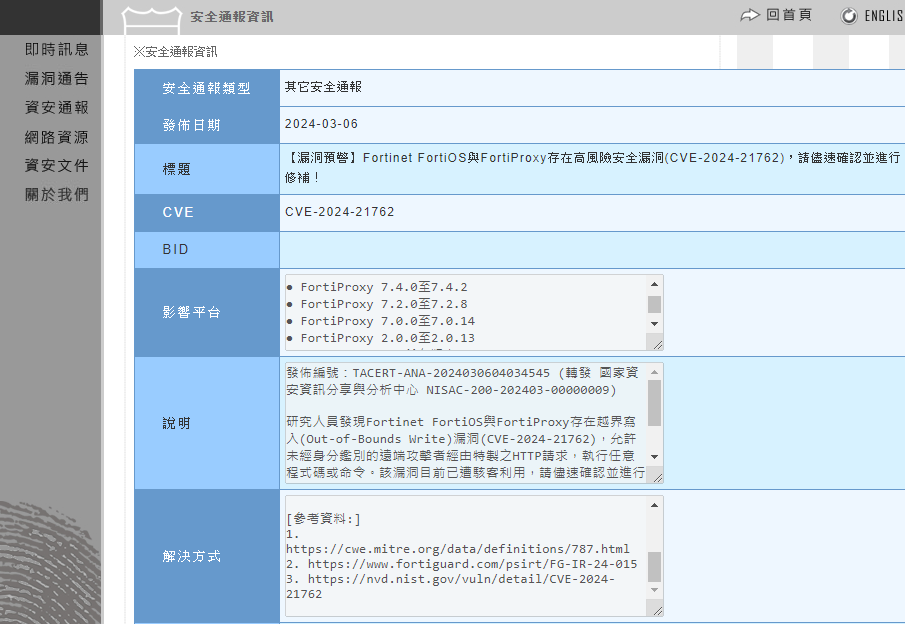The image size is (905, 624).
Task: Click resize handle of 影響平台 textarea
Action: tap(656, 345)
